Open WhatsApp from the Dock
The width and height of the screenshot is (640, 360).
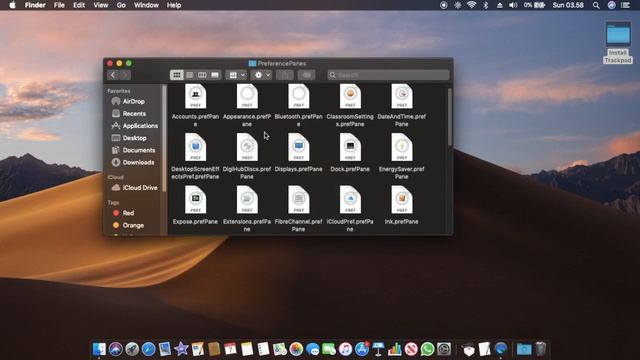(x=427, y=349)
